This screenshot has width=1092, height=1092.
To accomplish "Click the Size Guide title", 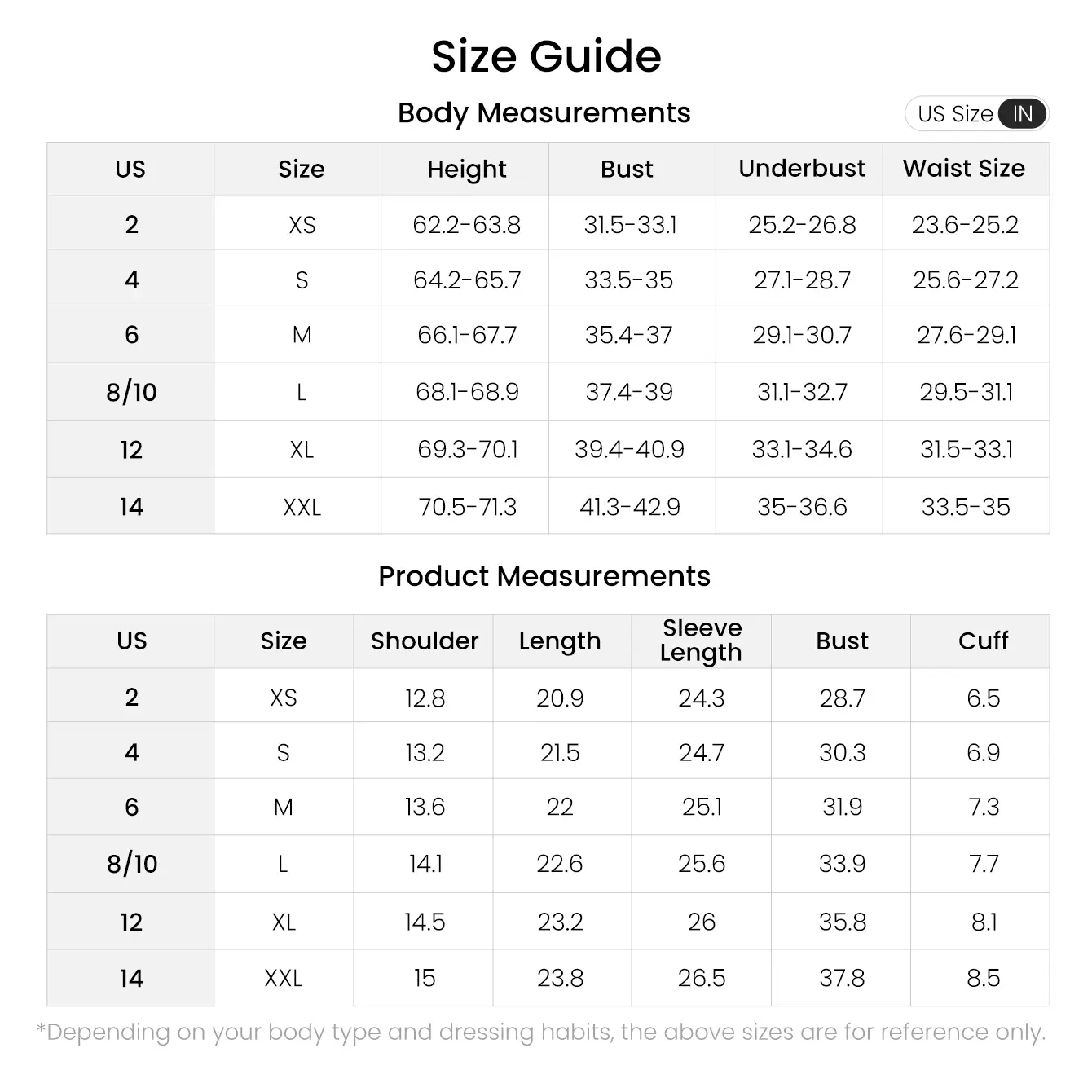I will coord(546,56).
